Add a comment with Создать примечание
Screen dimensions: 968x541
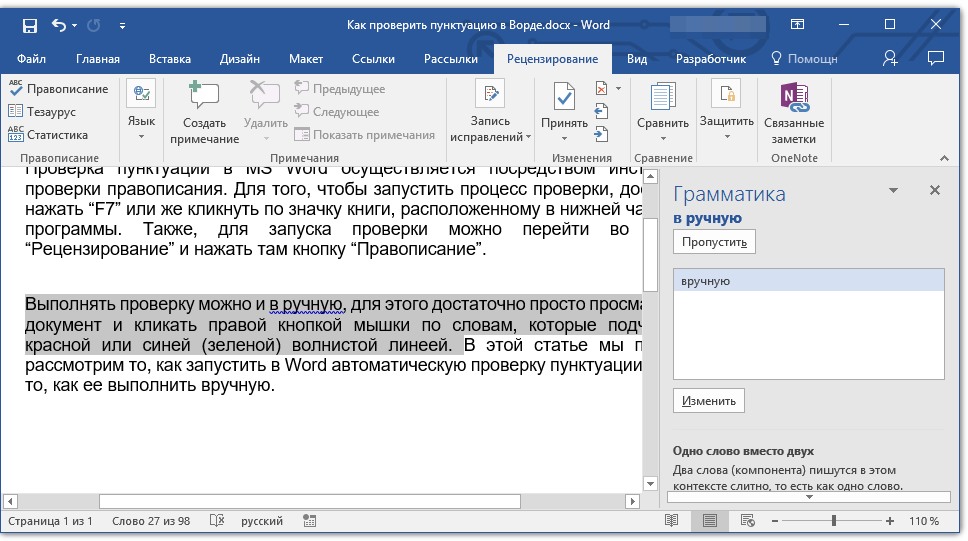click(204, 113)
